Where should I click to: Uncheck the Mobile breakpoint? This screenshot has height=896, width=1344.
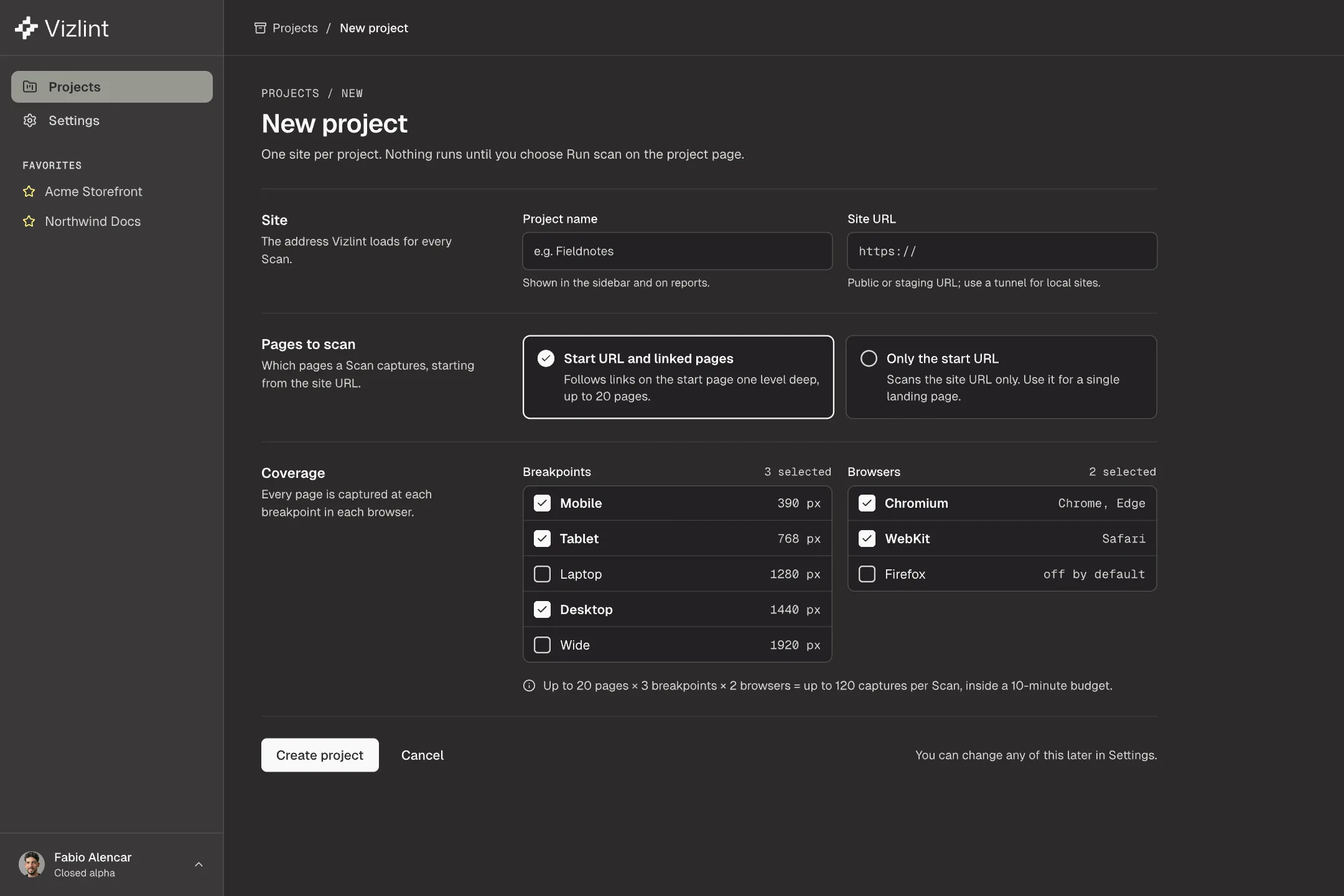pyautogui.click(x=542, y=503)
